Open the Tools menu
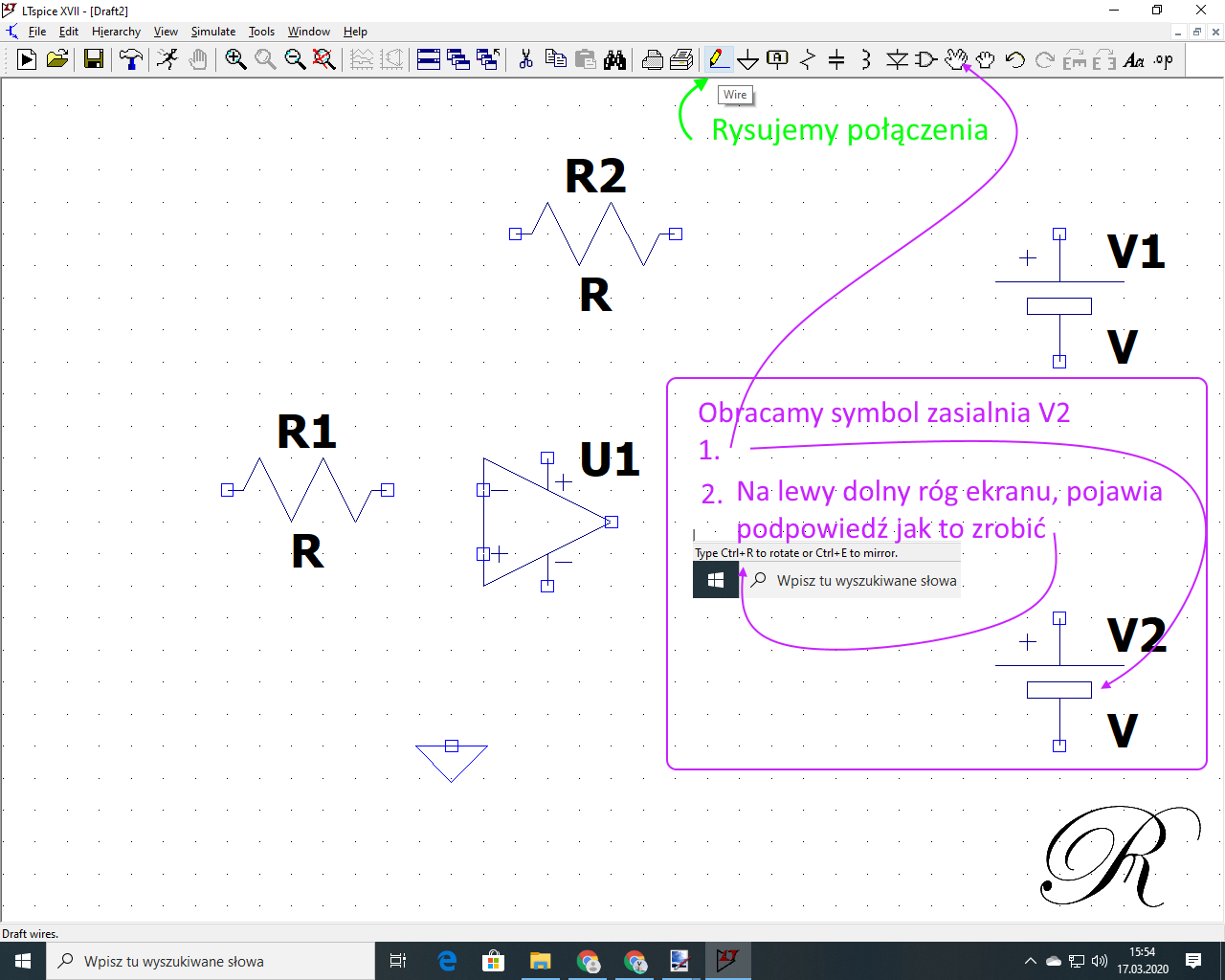 (261, 32)
